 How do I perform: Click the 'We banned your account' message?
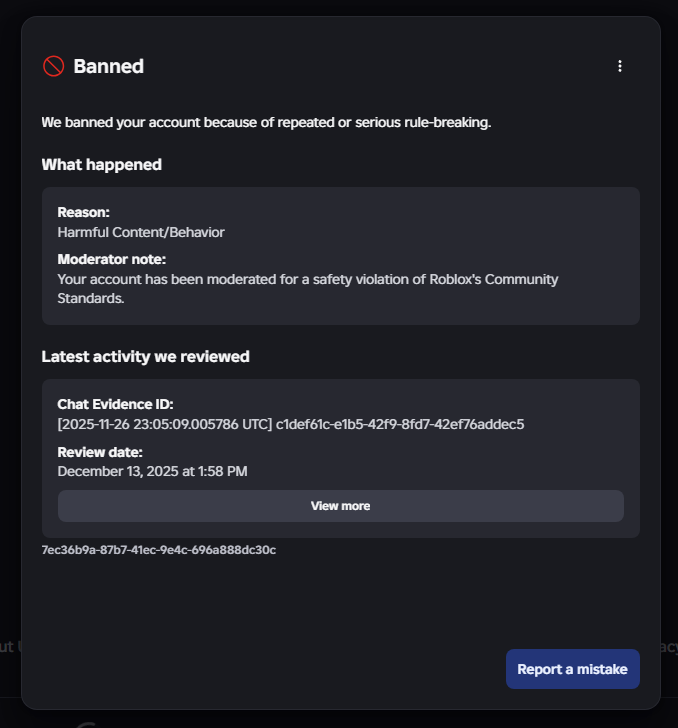[x=266, y=123]
